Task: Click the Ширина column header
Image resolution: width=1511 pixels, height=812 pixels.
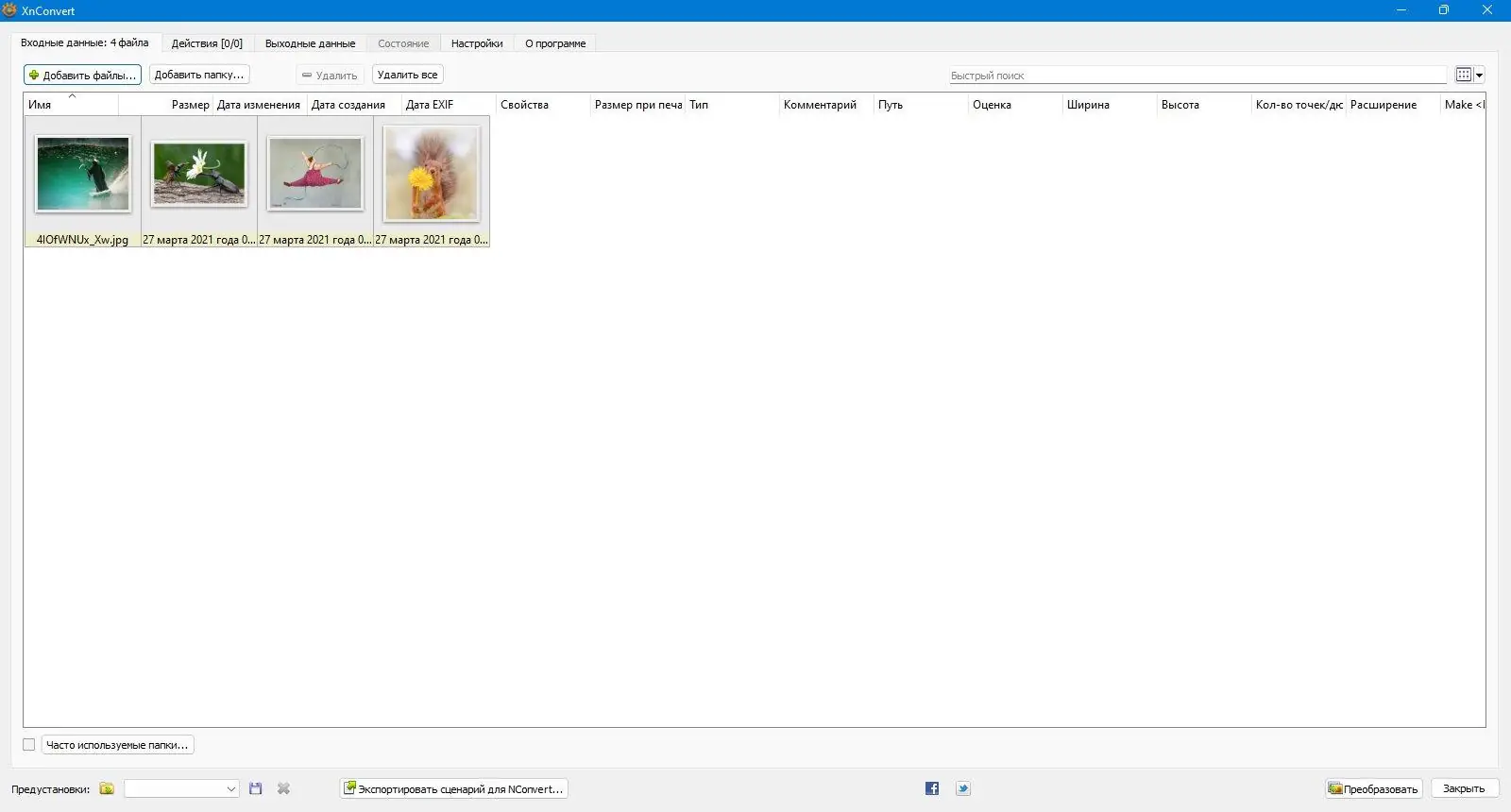Action: (1111, 104)
